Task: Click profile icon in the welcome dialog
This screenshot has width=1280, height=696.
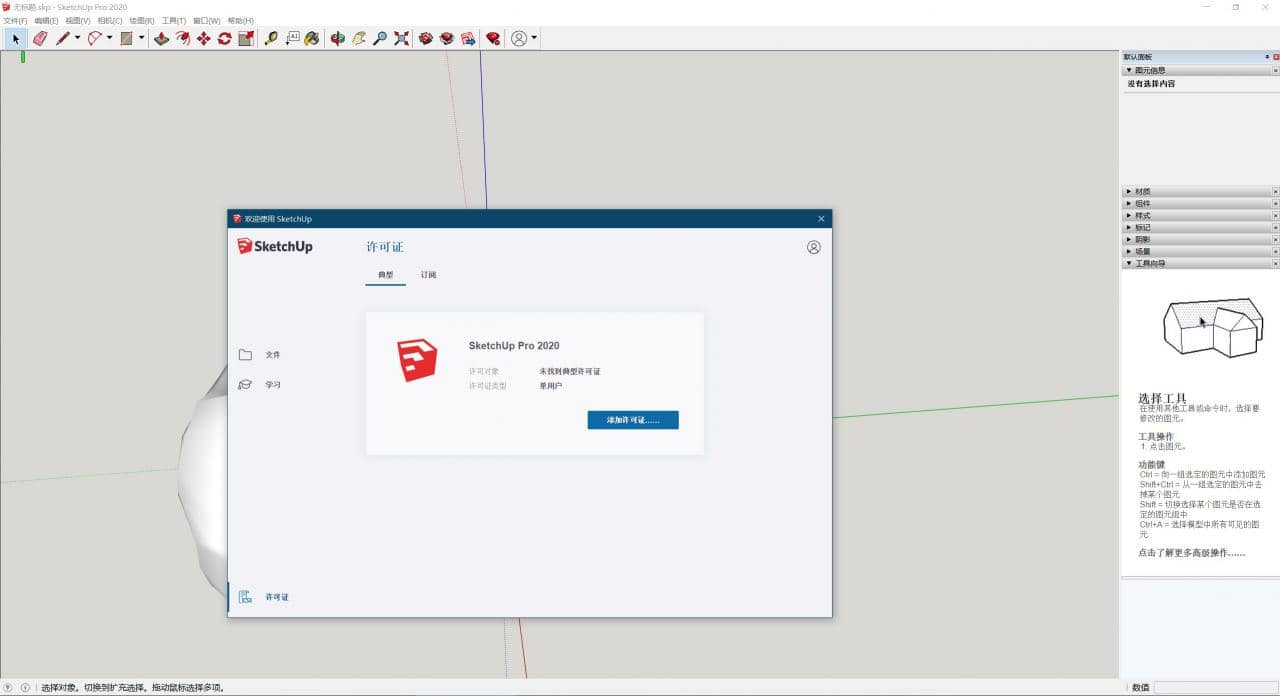Action: point(813,247)
